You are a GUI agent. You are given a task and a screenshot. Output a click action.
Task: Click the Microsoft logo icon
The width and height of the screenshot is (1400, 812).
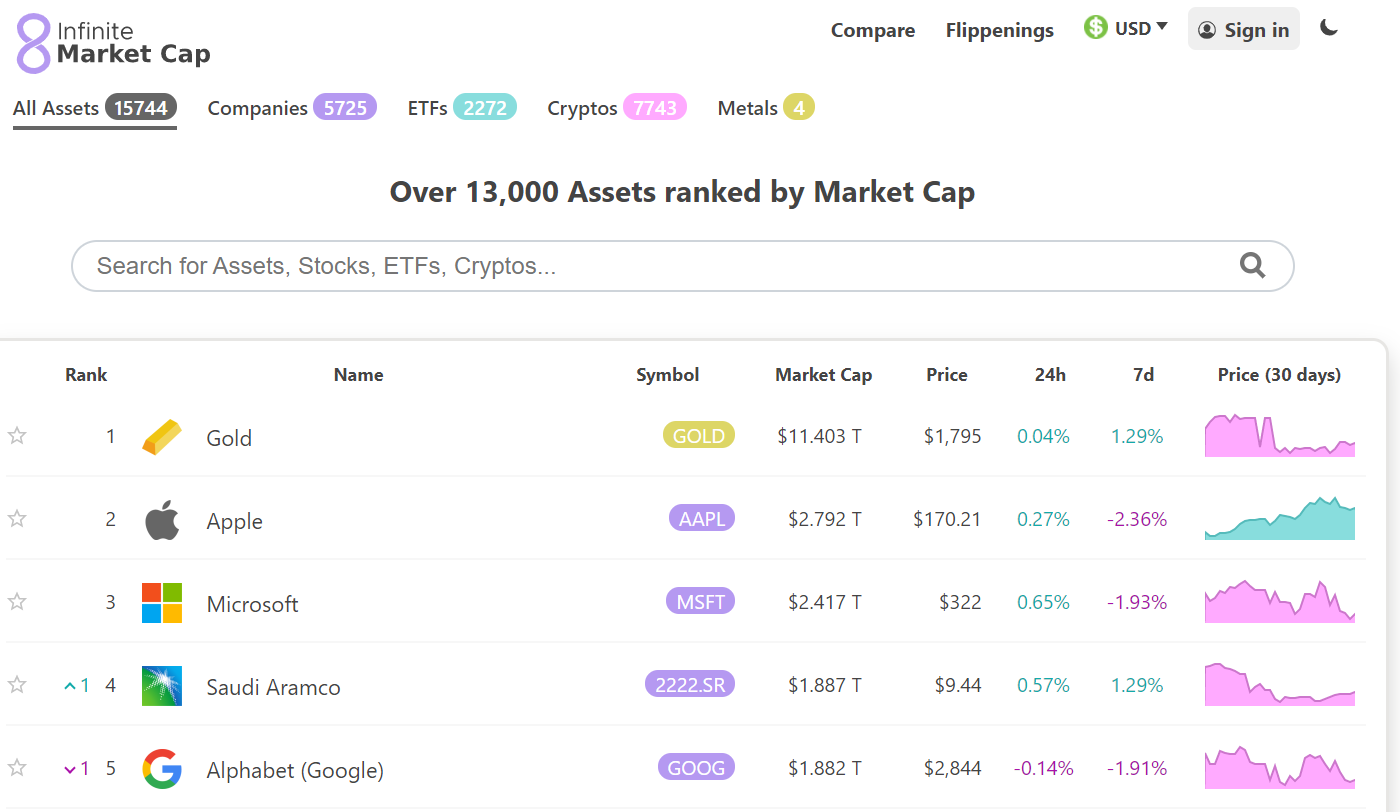(x=161, y=602)
